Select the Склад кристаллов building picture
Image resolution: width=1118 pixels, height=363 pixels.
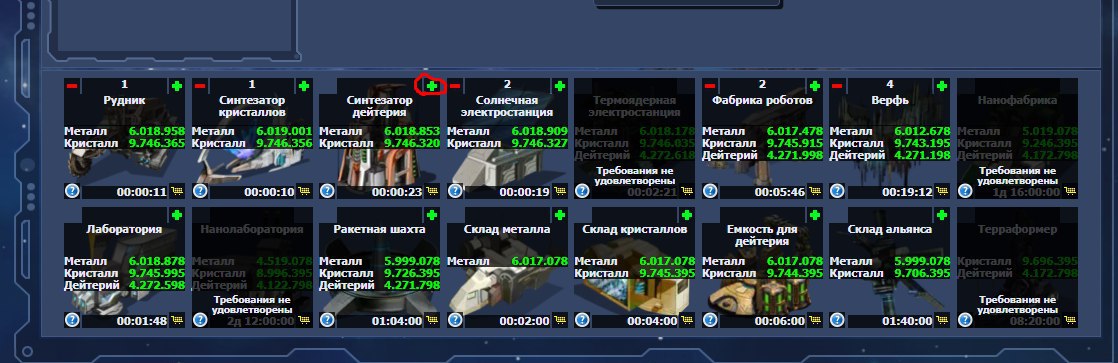pos(635,268)
